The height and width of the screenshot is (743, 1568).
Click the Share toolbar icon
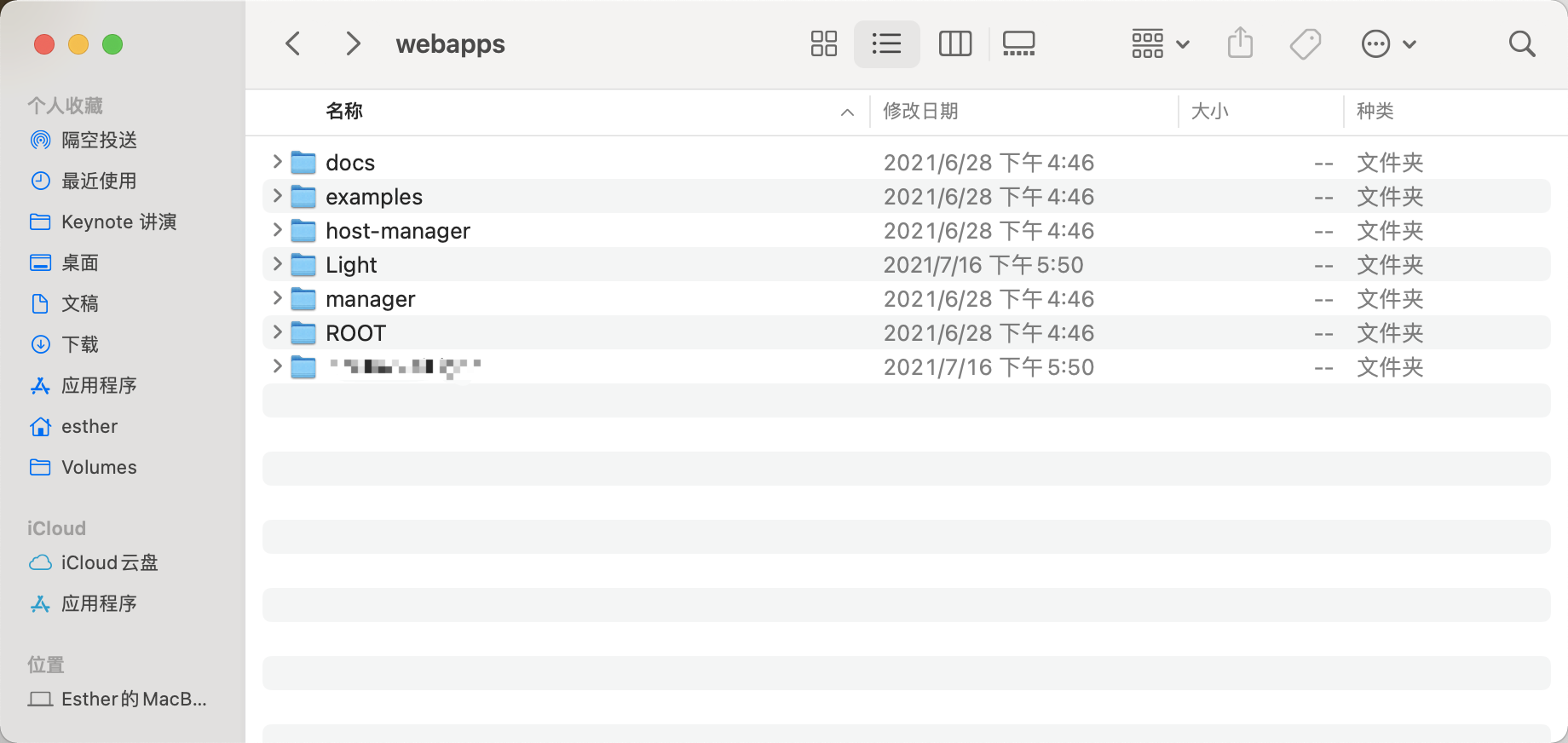click(x=1241, y=43)
